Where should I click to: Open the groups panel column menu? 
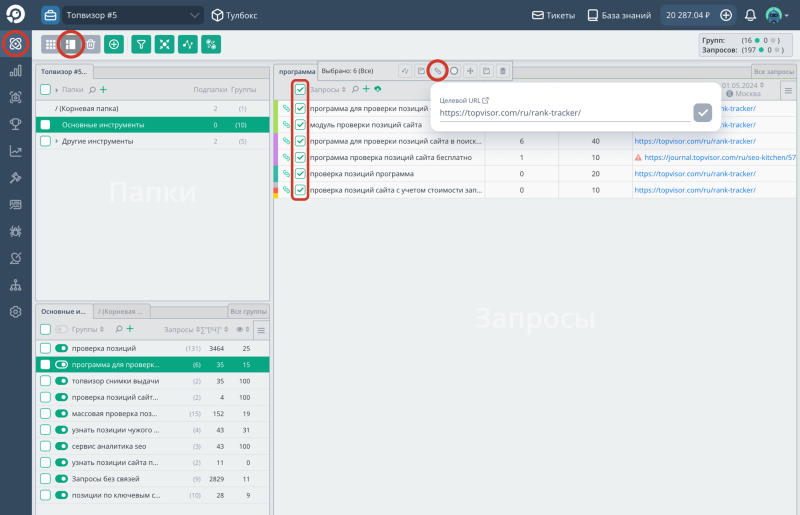click(261, 330)
